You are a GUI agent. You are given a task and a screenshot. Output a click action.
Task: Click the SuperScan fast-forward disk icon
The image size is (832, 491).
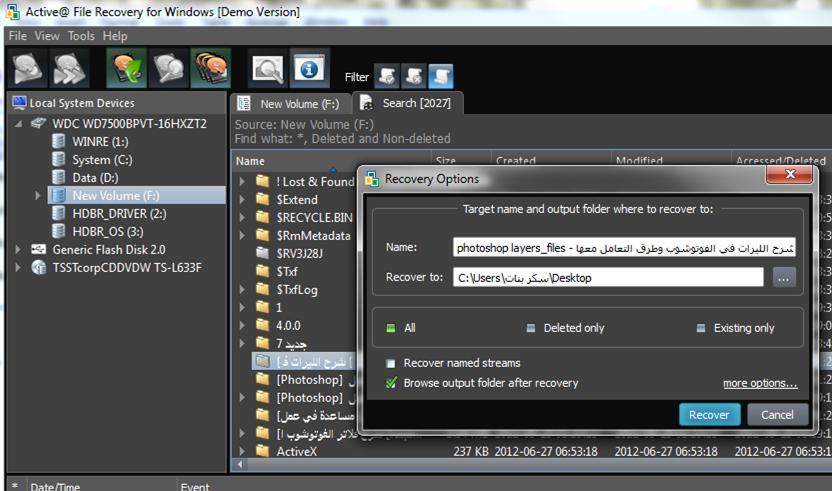69,68
